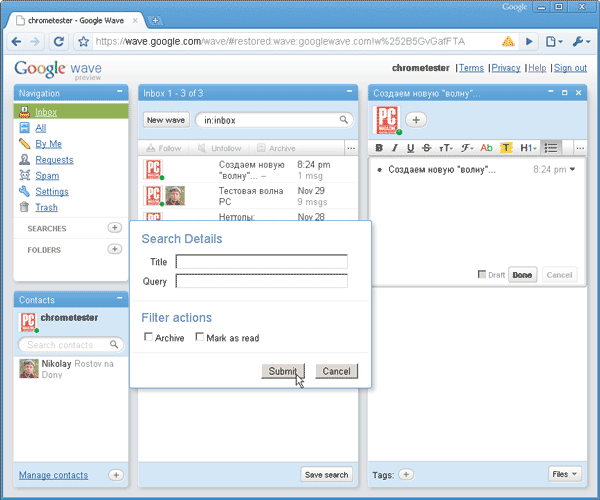
Task: Click Archive in the inbox toolbar
Action: [x=276, y=148]
